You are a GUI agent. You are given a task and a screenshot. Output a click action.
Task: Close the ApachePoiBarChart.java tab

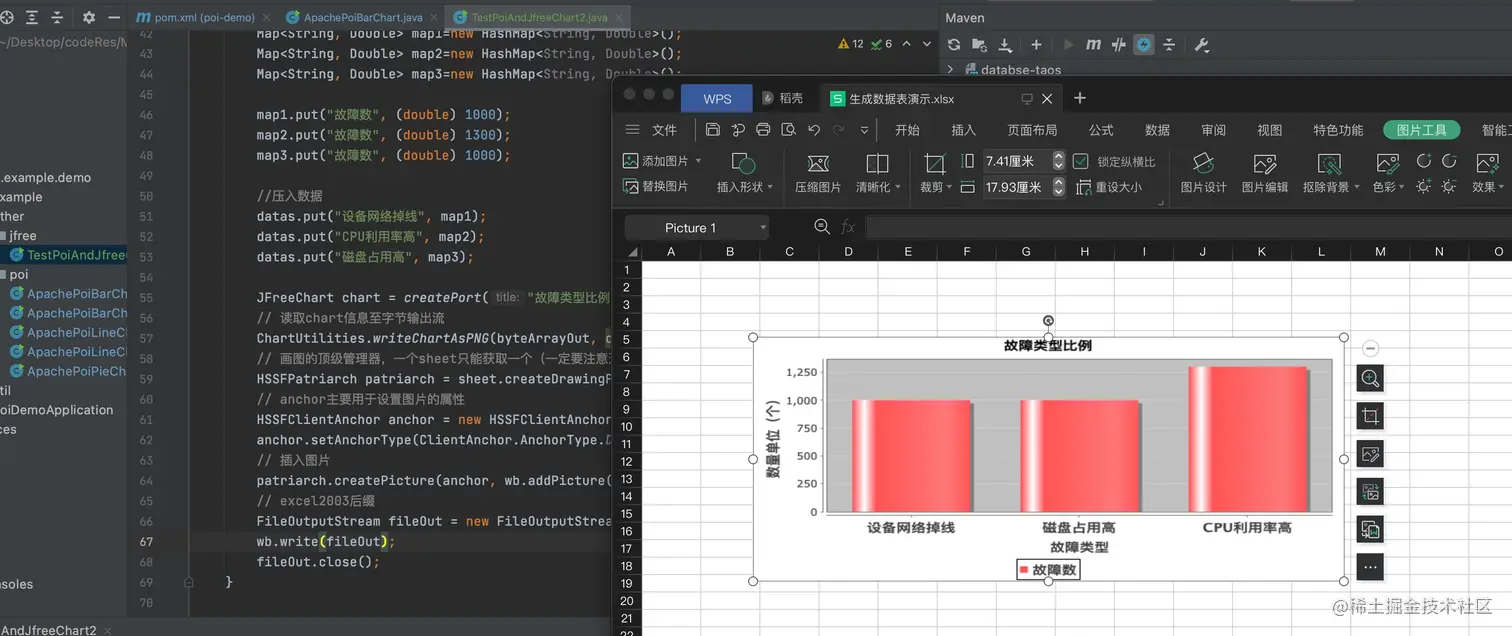pos(436,18)
